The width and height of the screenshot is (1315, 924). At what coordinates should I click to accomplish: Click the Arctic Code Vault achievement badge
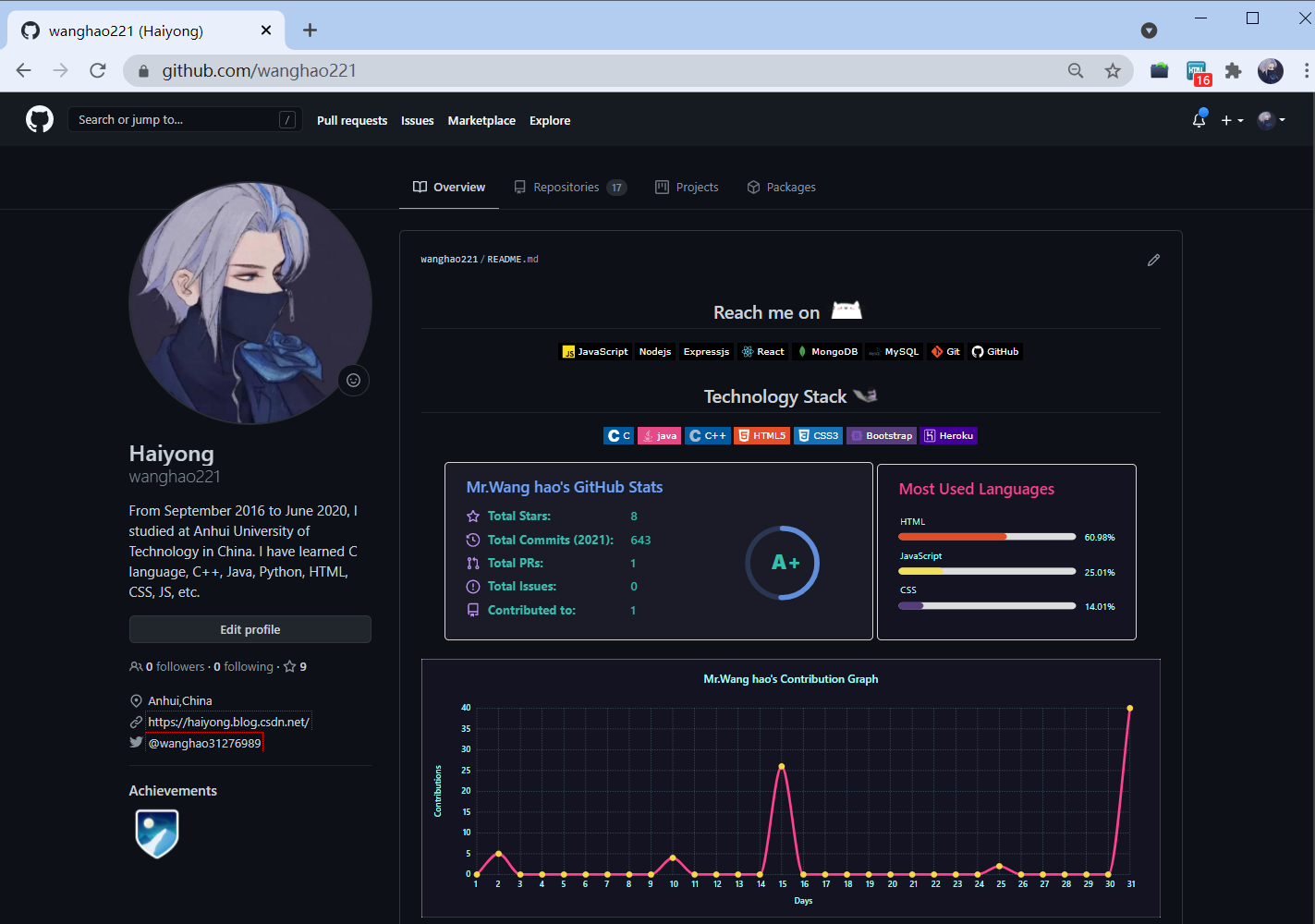[157, 833]
